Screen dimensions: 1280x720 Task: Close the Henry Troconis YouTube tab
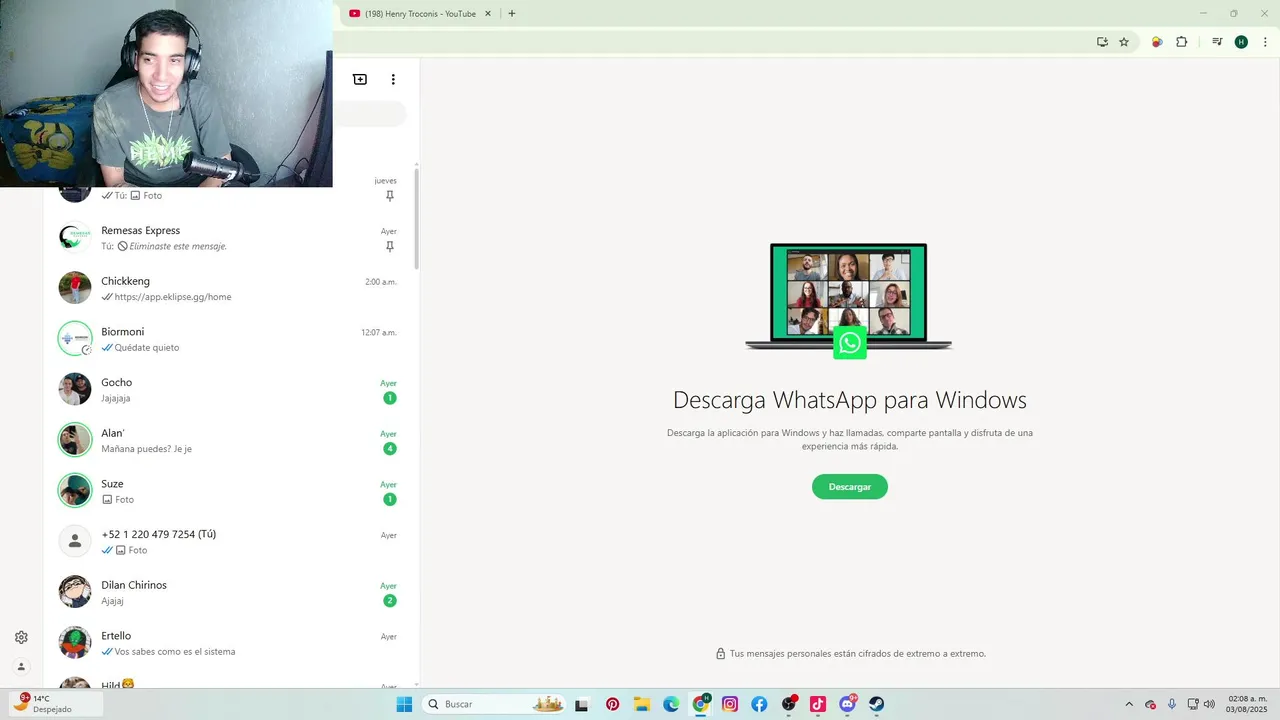click(x=488, y=14)
